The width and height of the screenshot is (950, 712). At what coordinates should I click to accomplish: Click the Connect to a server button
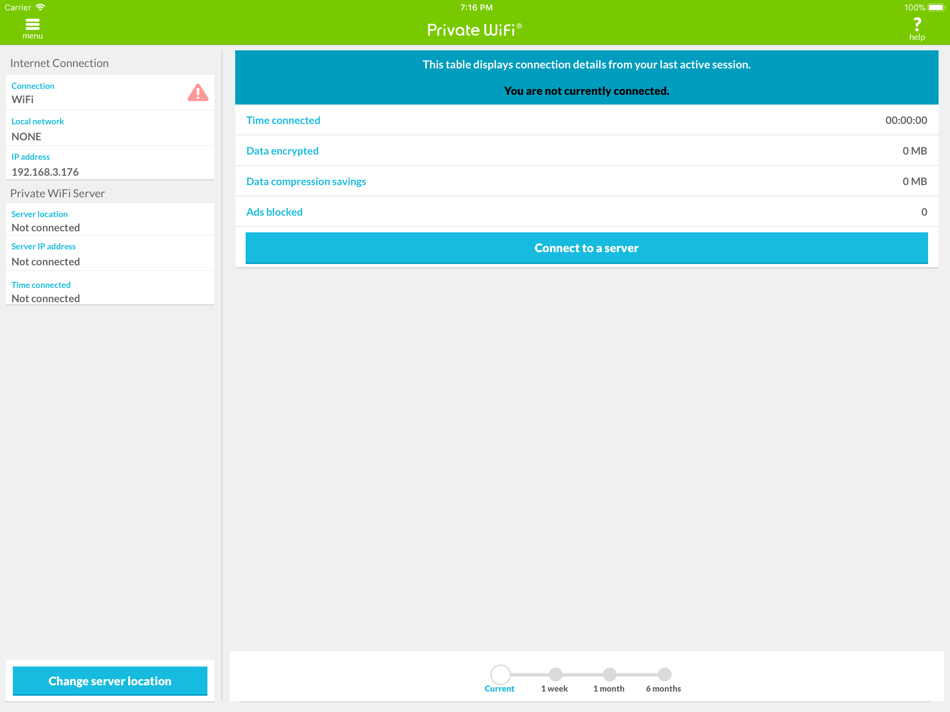(x=586, y=248)
